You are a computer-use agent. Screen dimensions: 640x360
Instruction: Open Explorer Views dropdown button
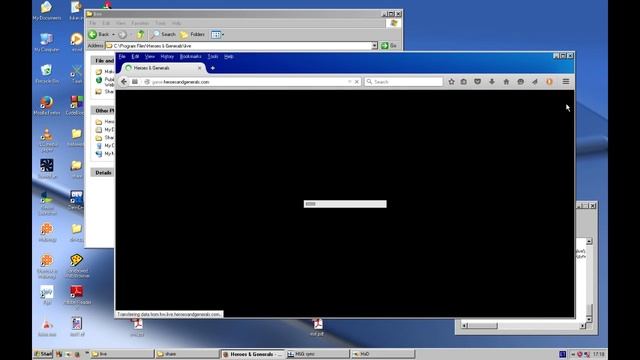pos(218,34)
